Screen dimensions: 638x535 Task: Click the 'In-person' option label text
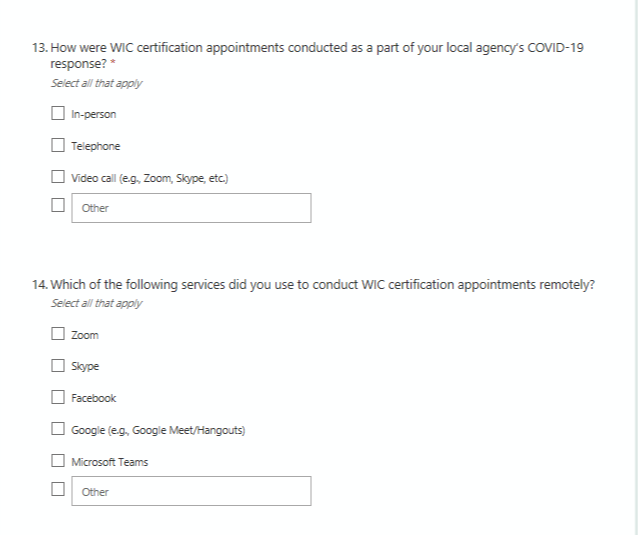94,114
